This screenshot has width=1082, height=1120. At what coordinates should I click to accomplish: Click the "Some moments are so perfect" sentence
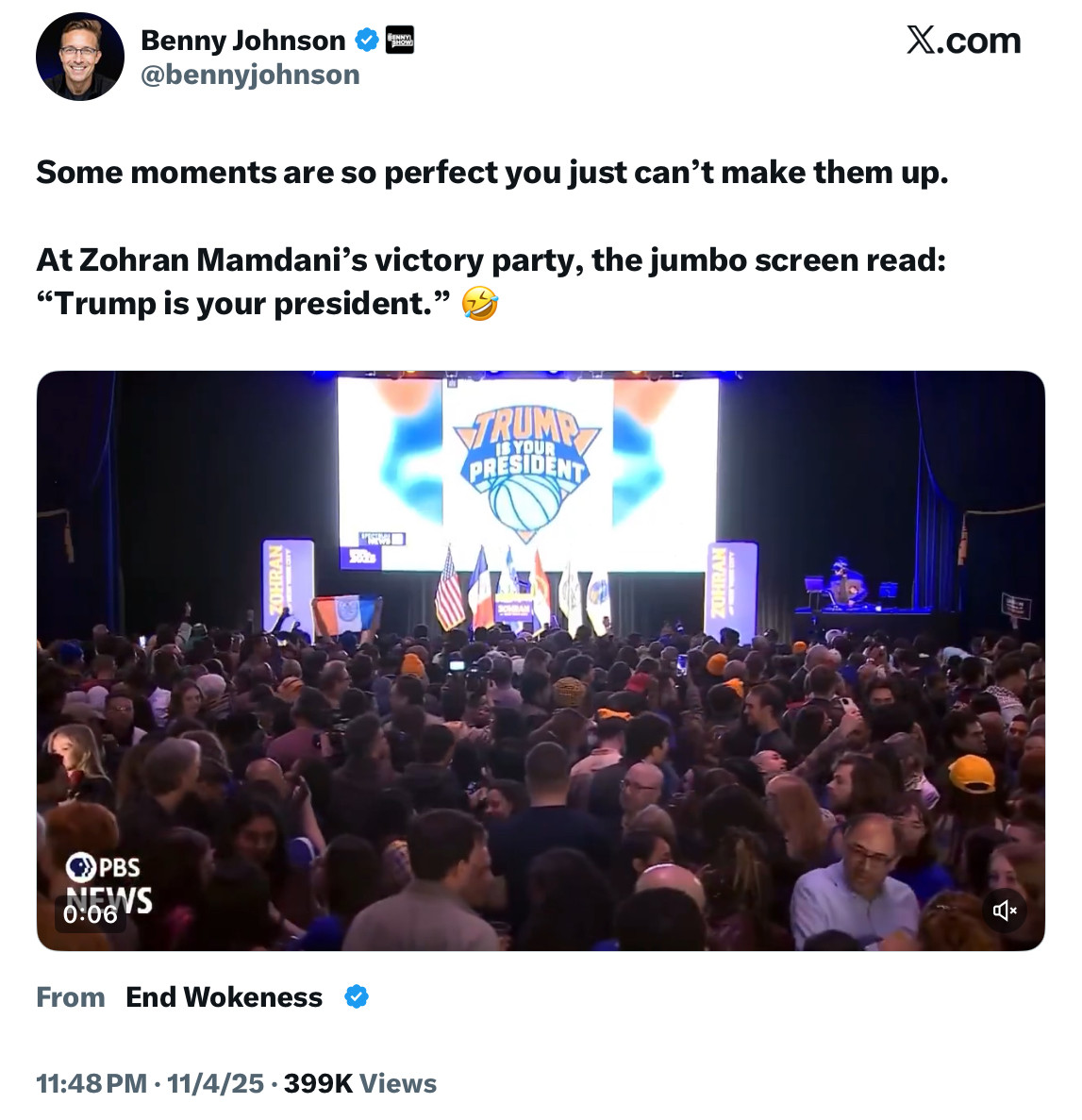(x=491, y=173)
